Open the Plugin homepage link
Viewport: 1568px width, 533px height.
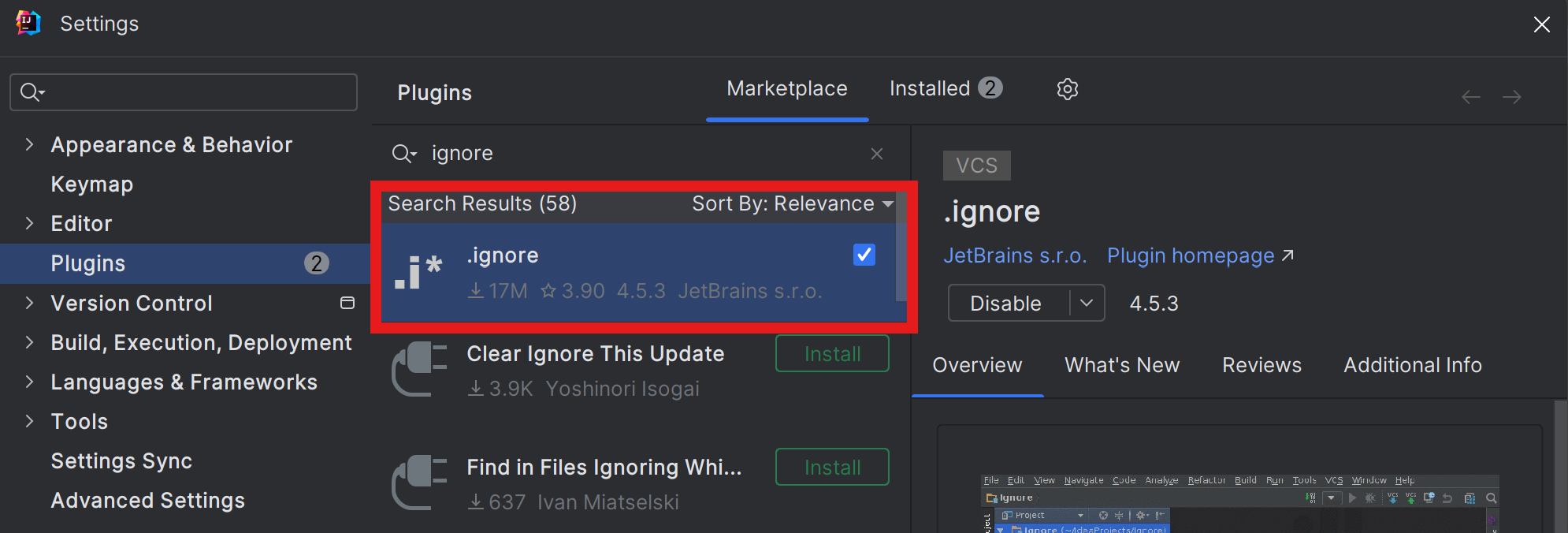coord(1200,255)
